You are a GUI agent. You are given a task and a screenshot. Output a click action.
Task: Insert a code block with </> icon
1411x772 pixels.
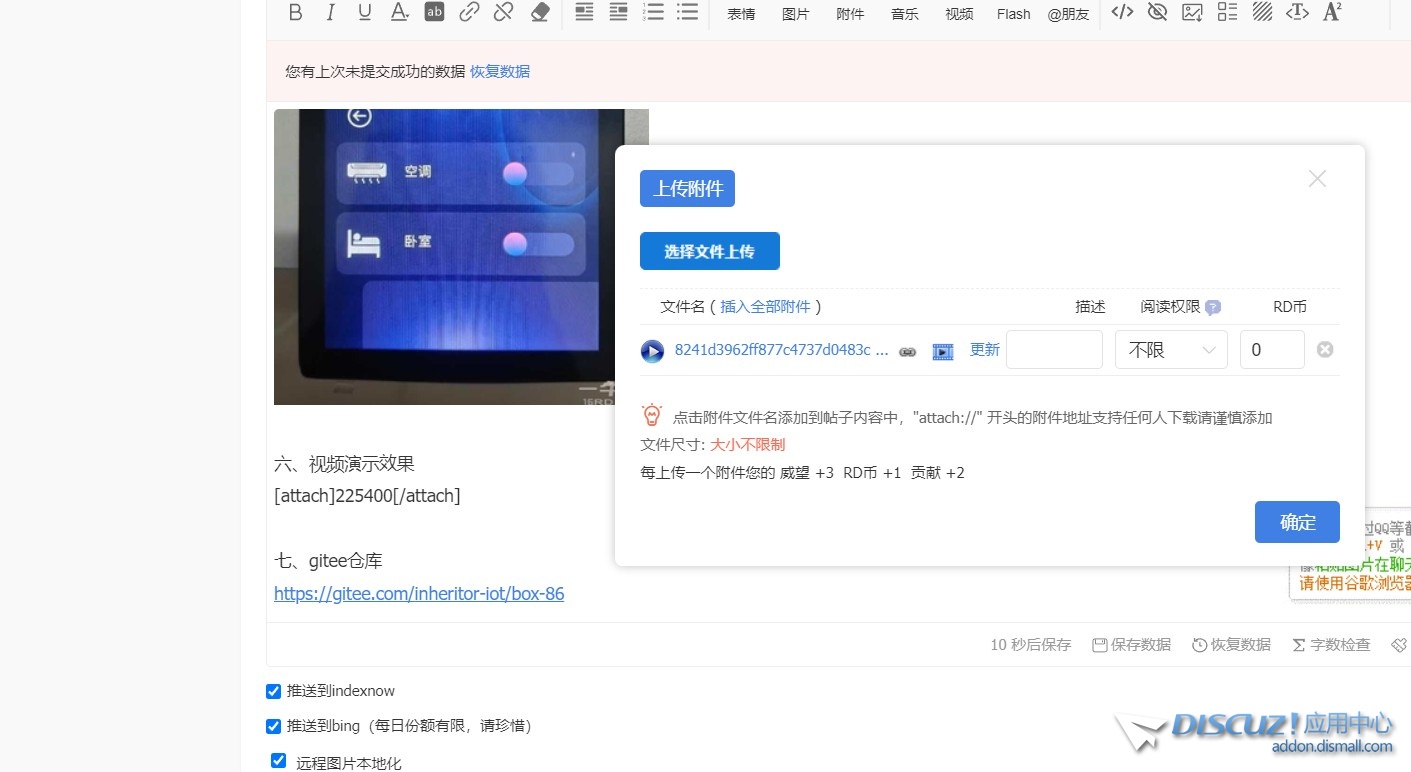[1123, 12]
